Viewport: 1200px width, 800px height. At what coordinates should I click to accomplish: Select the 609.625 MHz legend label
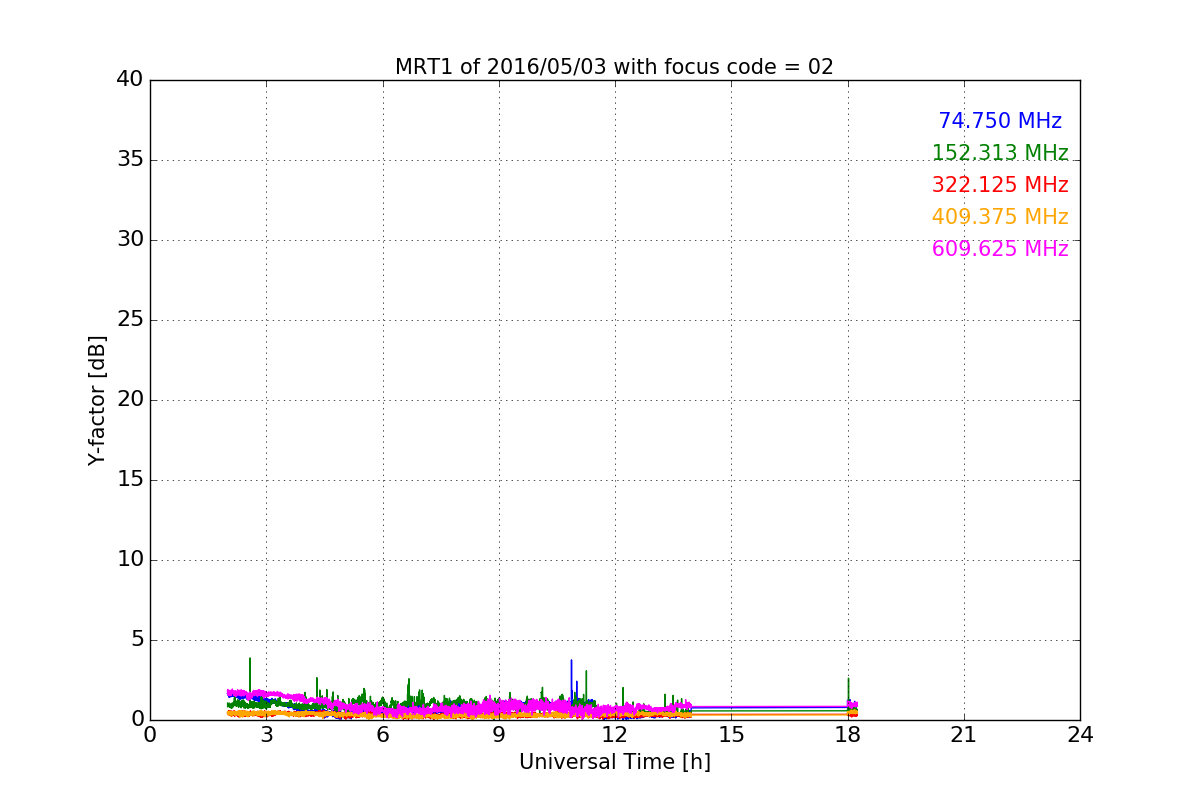[x=1000, y=249]
